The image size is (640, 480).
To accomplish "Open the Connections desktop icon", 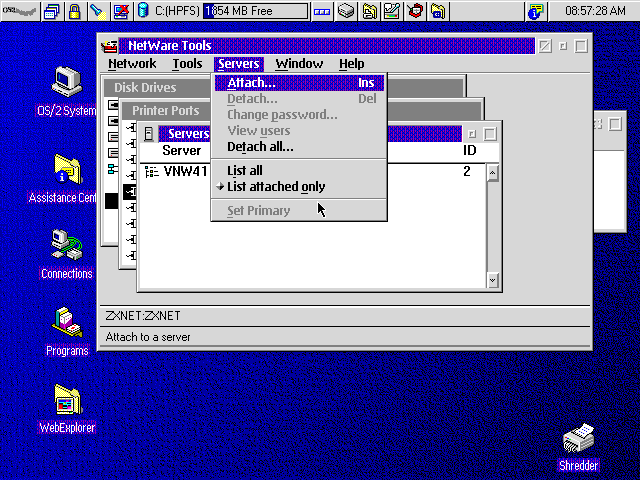I will point(67,244).
